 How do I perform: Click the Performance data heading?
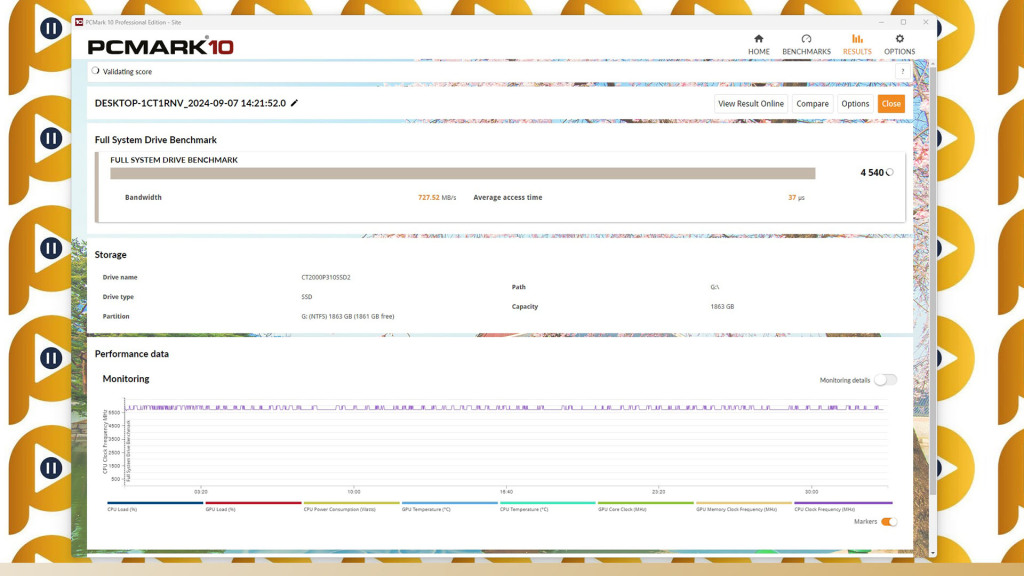point(131,354)
